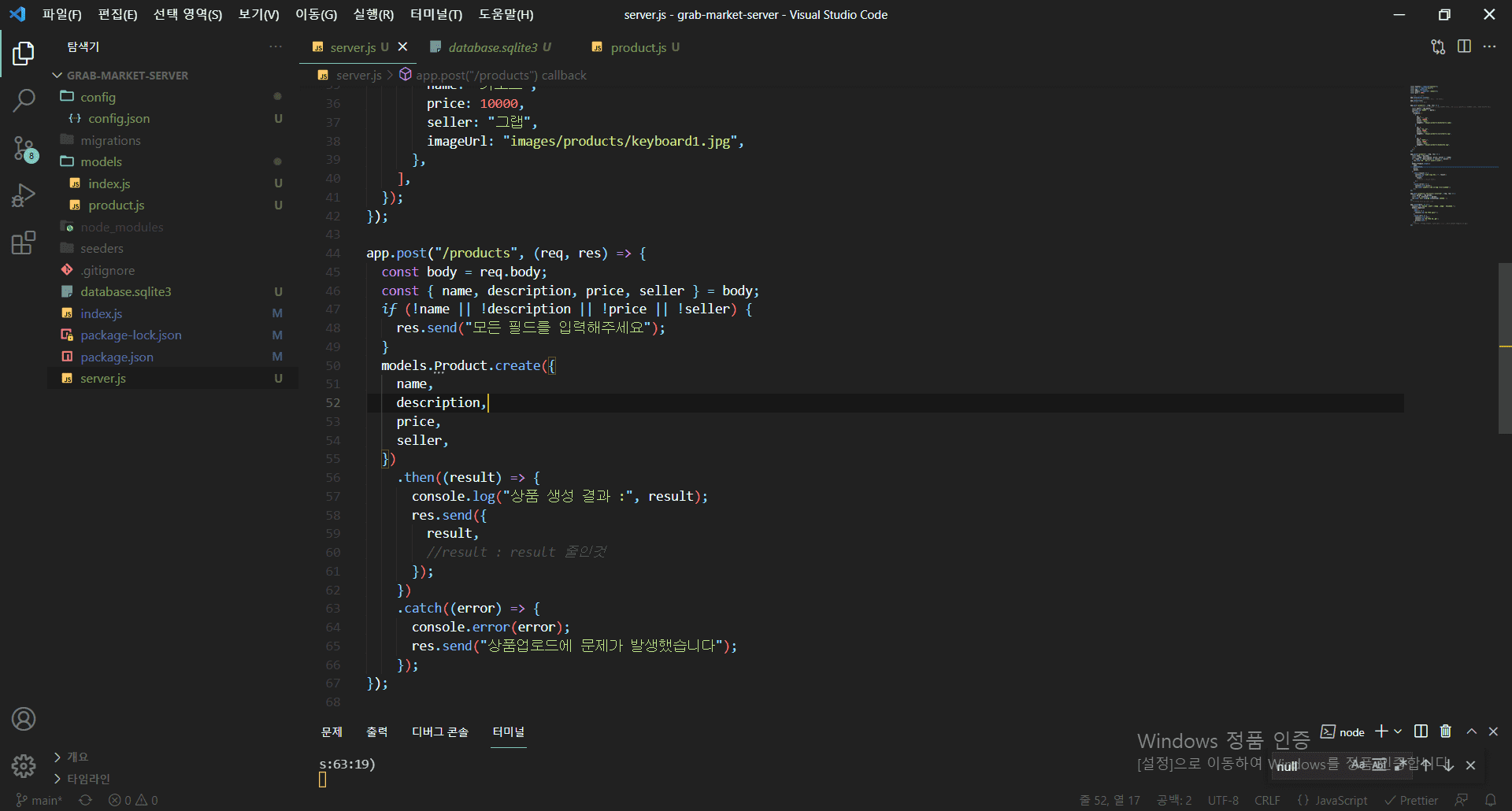Toggle Match Case in terminal find box
1512x811 pixels.
[1358, 765]
